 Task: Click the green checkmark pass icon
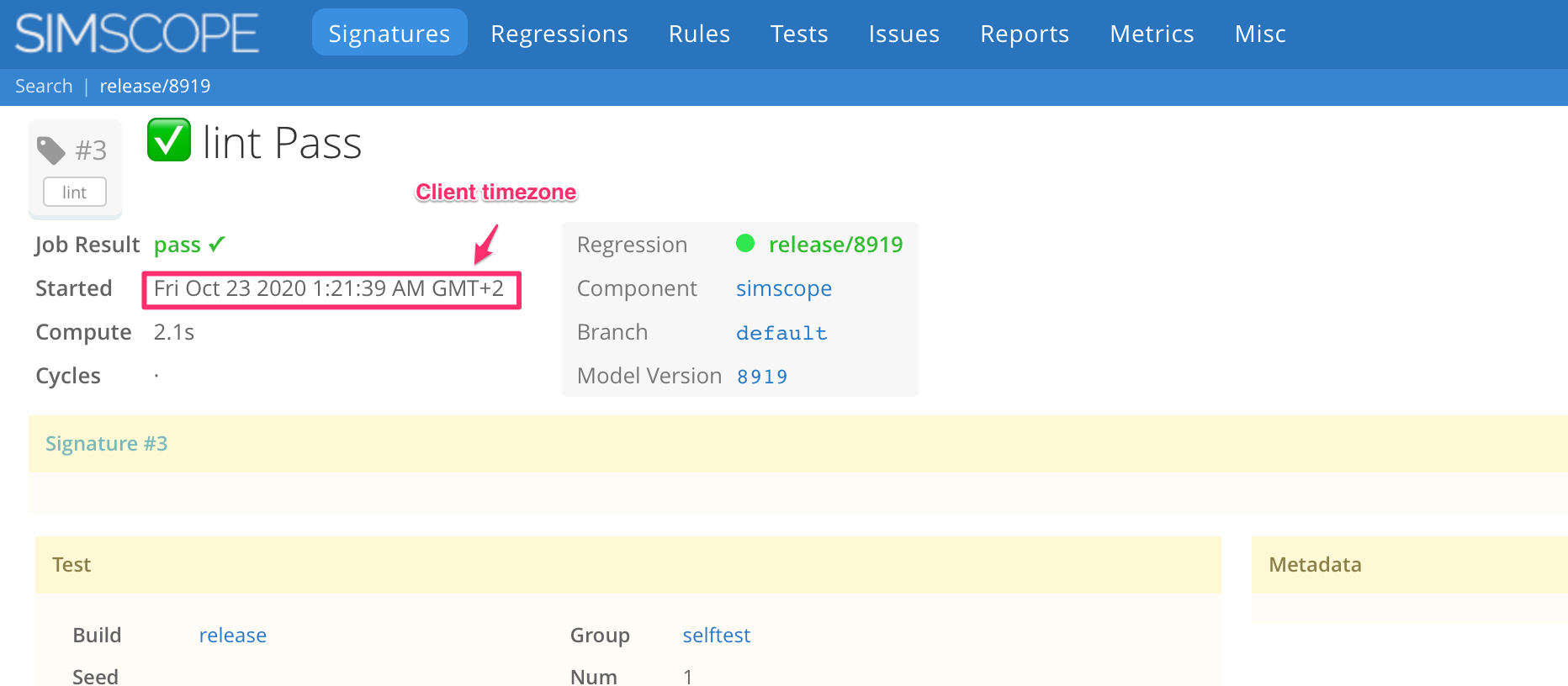tap(169, 140)
